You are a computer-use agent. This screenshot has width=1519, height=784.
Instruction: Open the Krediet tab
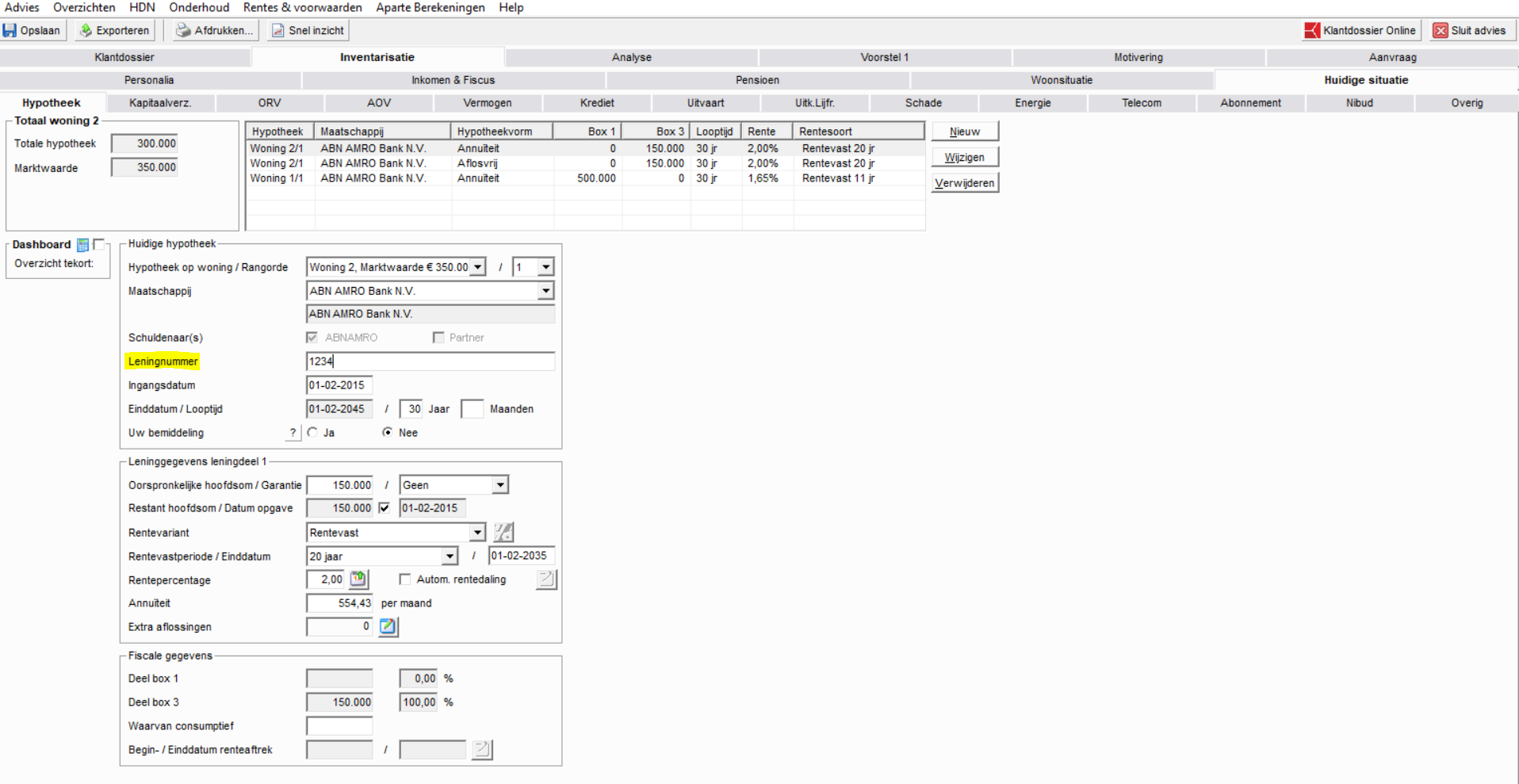click(x=597, y=103)
